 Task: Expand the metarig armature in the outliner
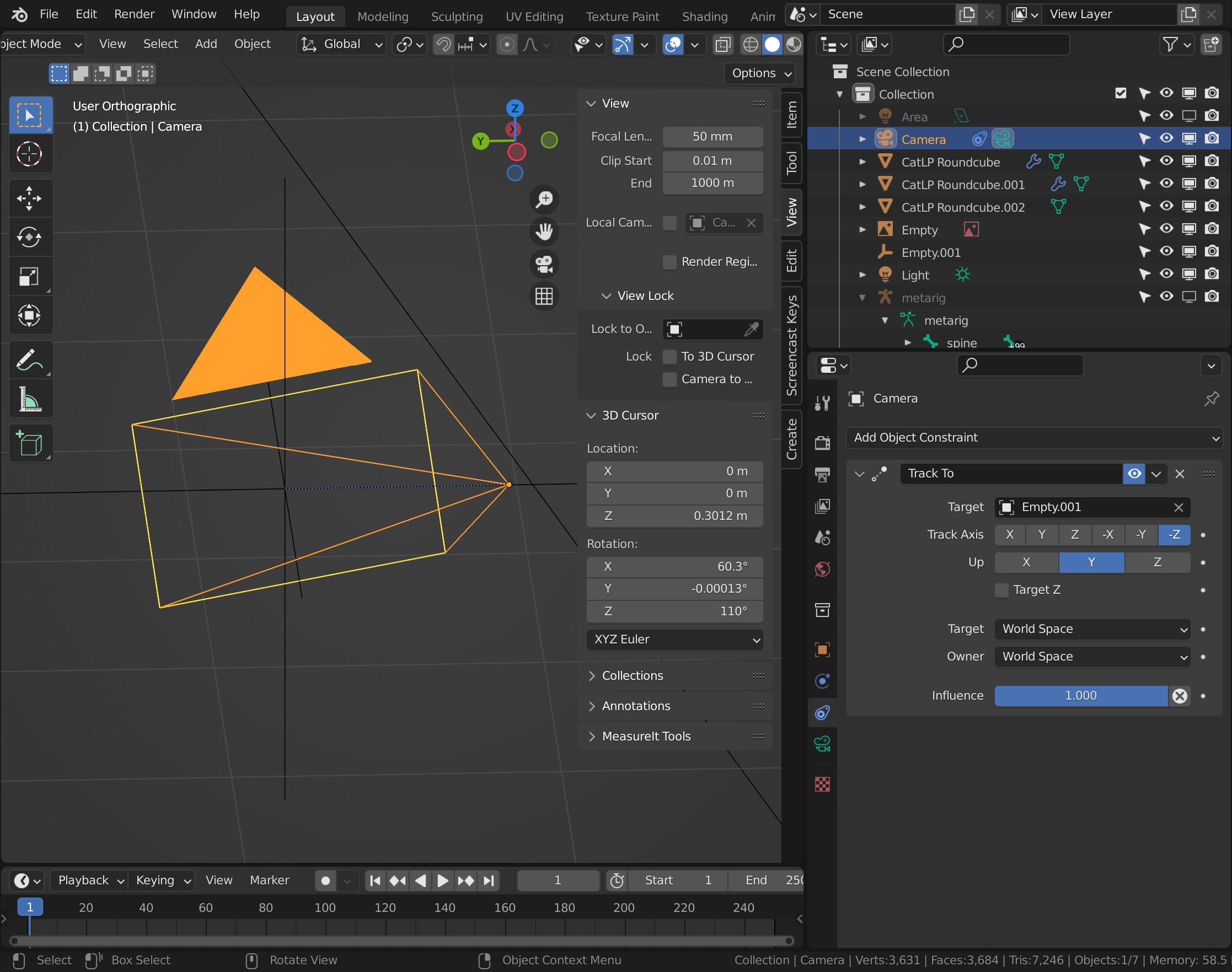[x=862, y=297]
